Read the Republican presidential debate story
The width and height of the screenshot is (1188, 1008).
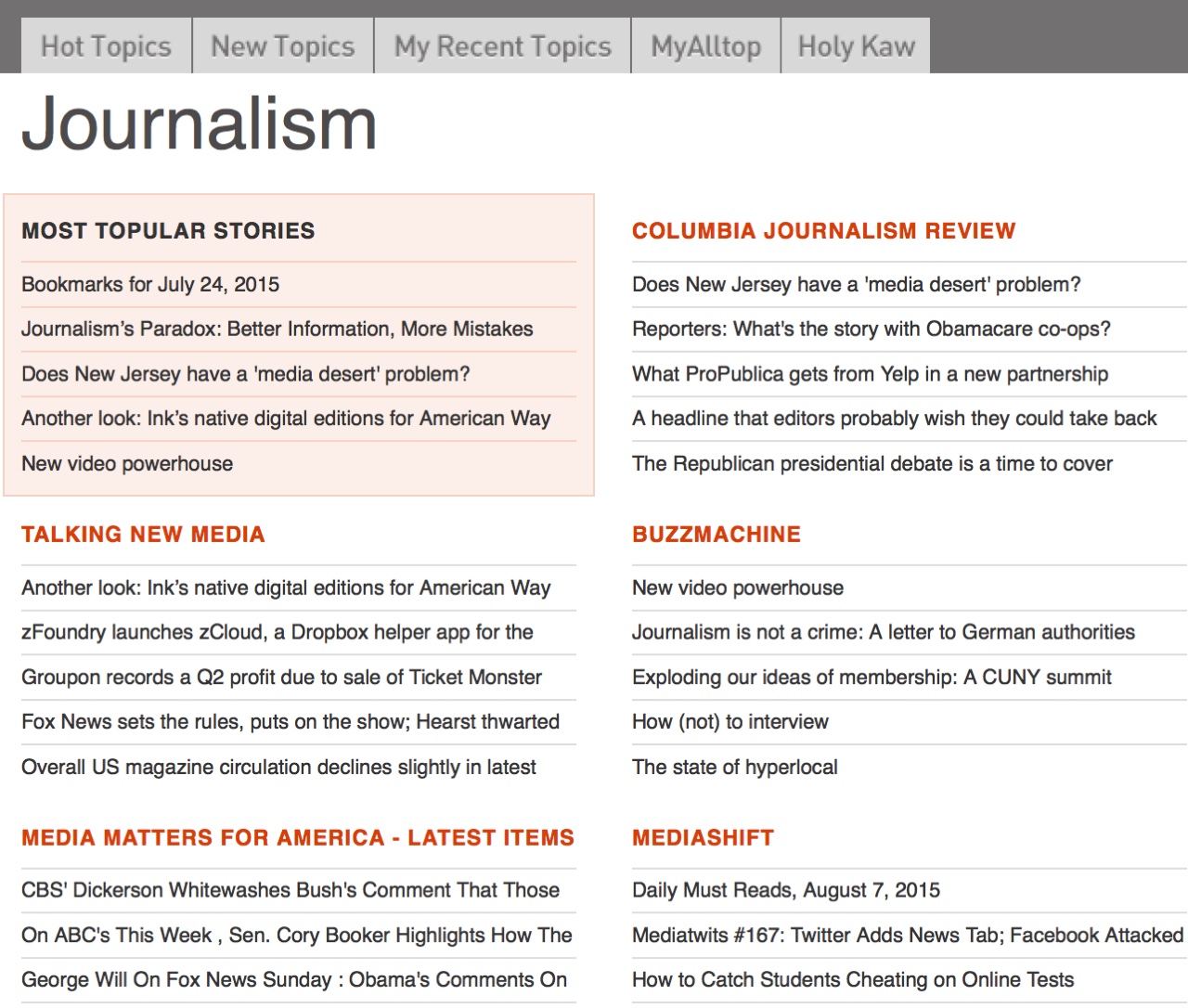tap(872, 464)
